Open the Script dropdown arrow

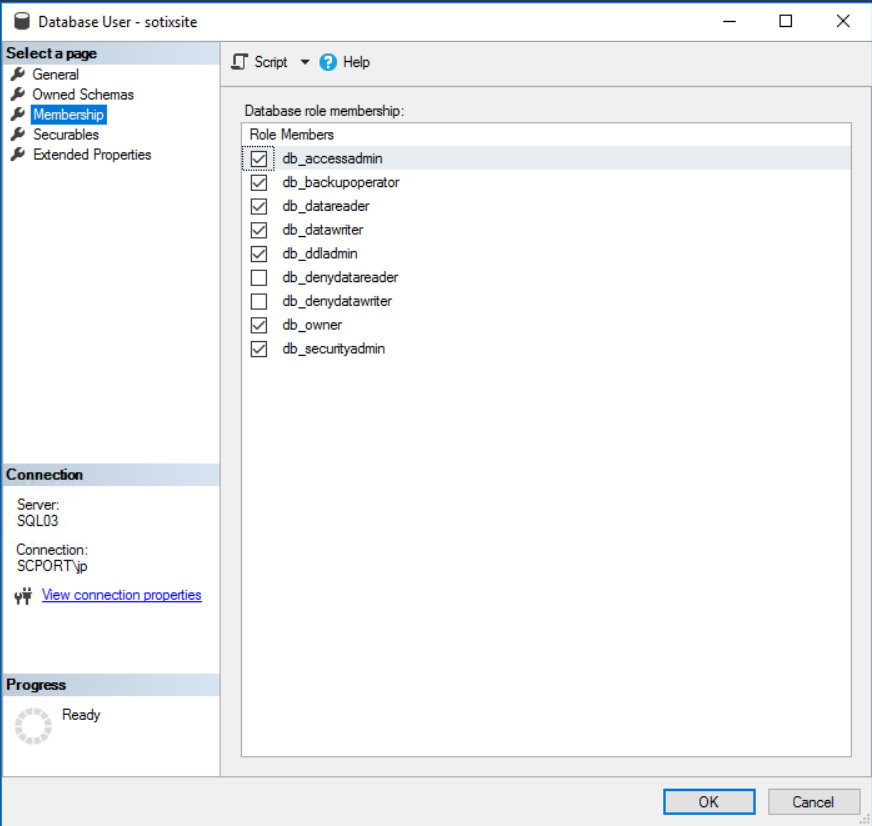coord(305,62)
